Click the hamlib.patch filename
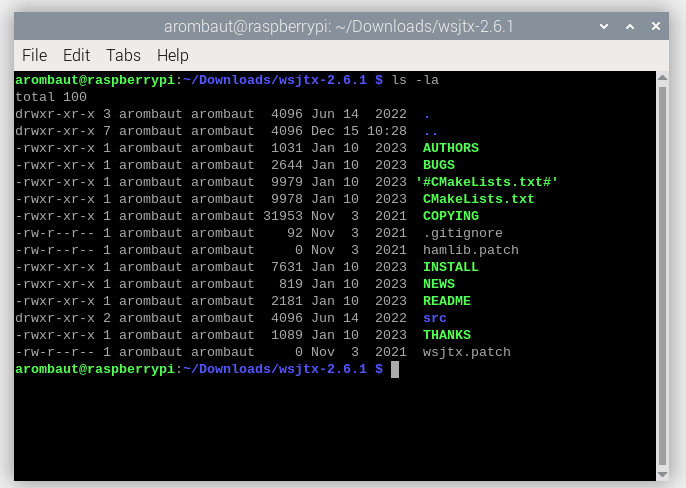This screenshot has width=686, height=488. [x=470, y=250]
